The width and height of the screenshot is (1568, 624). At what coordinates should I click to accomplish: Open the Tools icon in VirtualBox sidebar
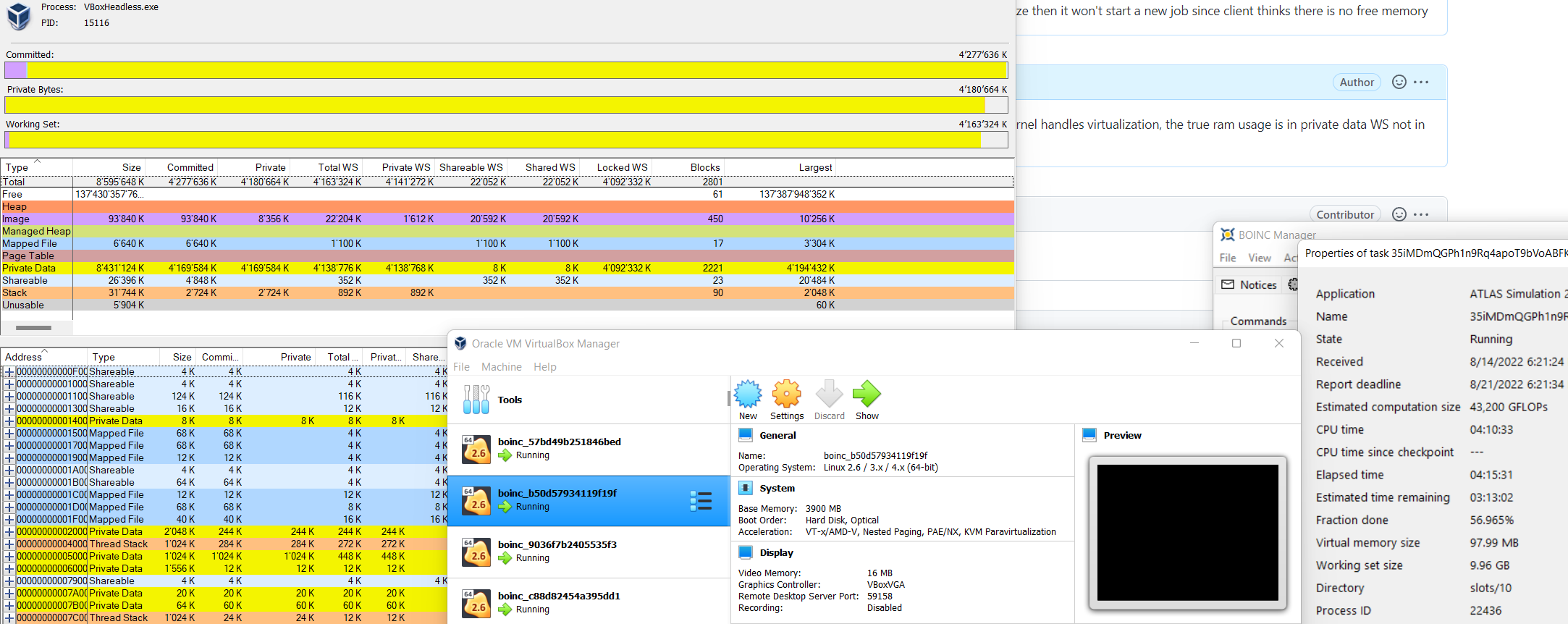(x=476, y=400)
